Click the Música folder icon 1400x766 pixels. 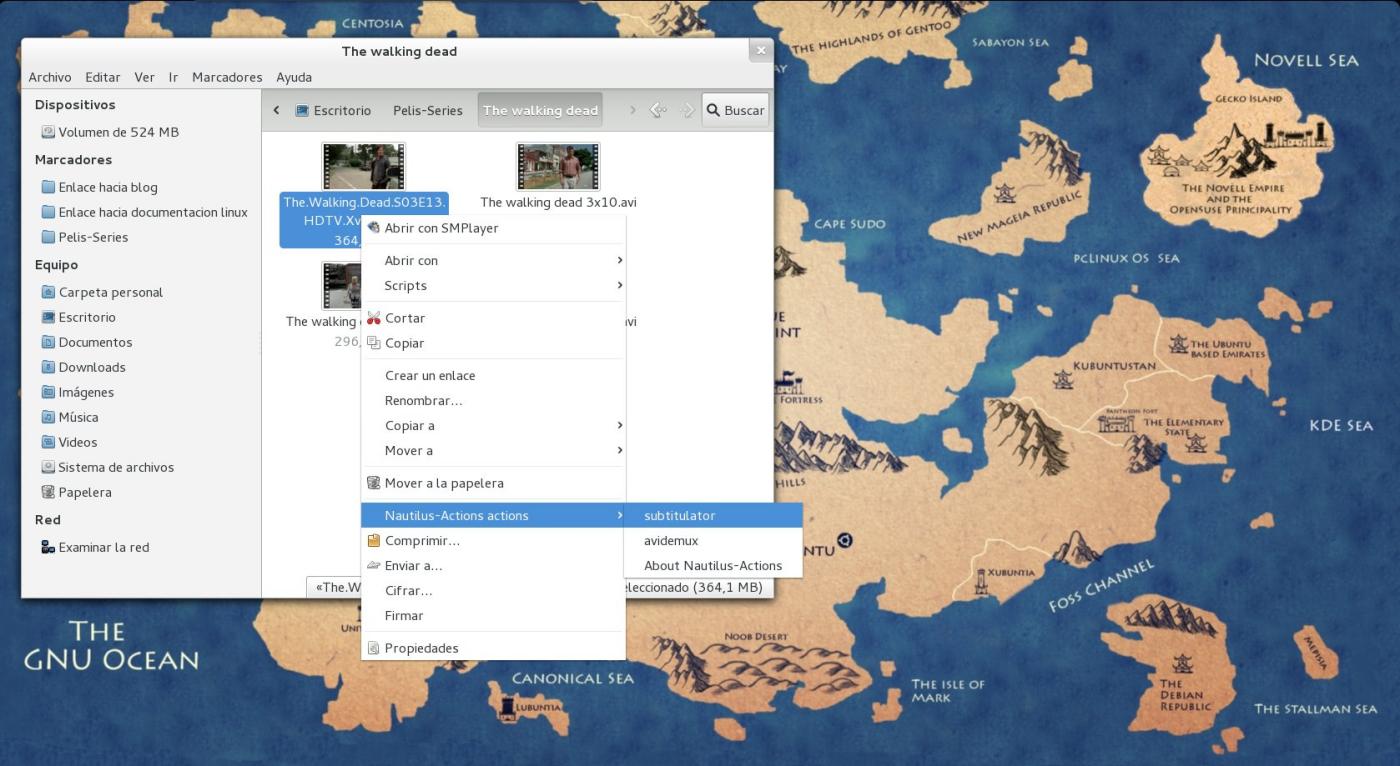coord(48,417)
